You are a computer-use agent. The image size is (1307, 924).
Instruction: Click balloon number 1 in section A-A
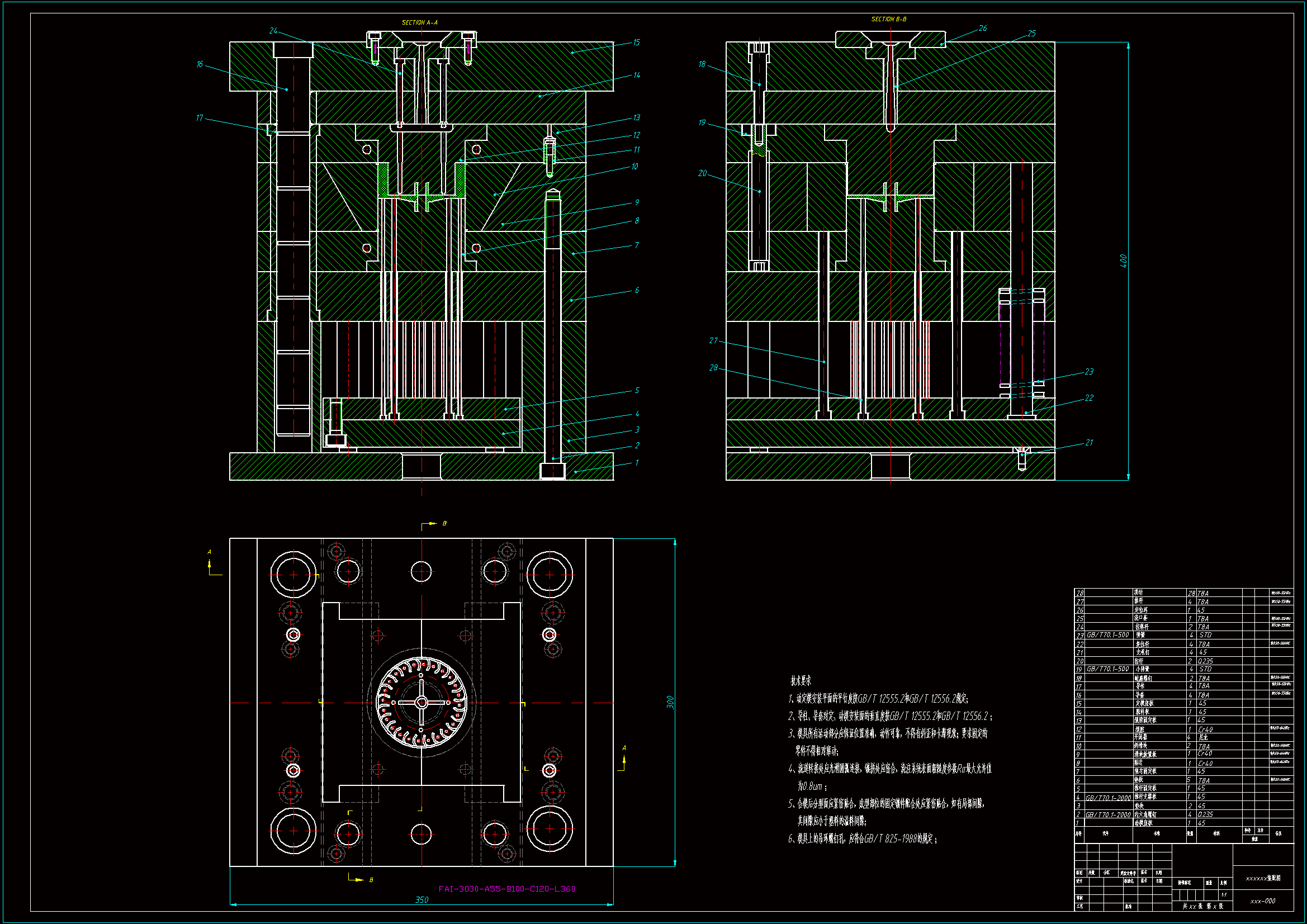(636, 463)
